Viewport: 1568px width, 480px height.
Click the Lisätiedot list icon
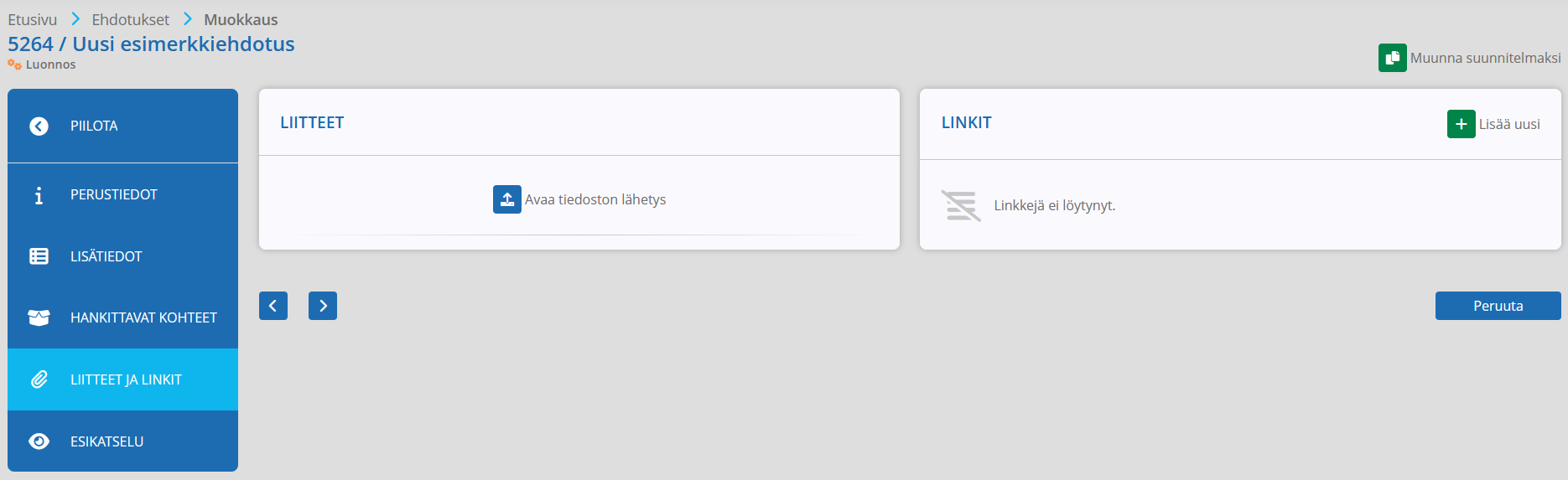pyautogui.click(x=39, y=256)
